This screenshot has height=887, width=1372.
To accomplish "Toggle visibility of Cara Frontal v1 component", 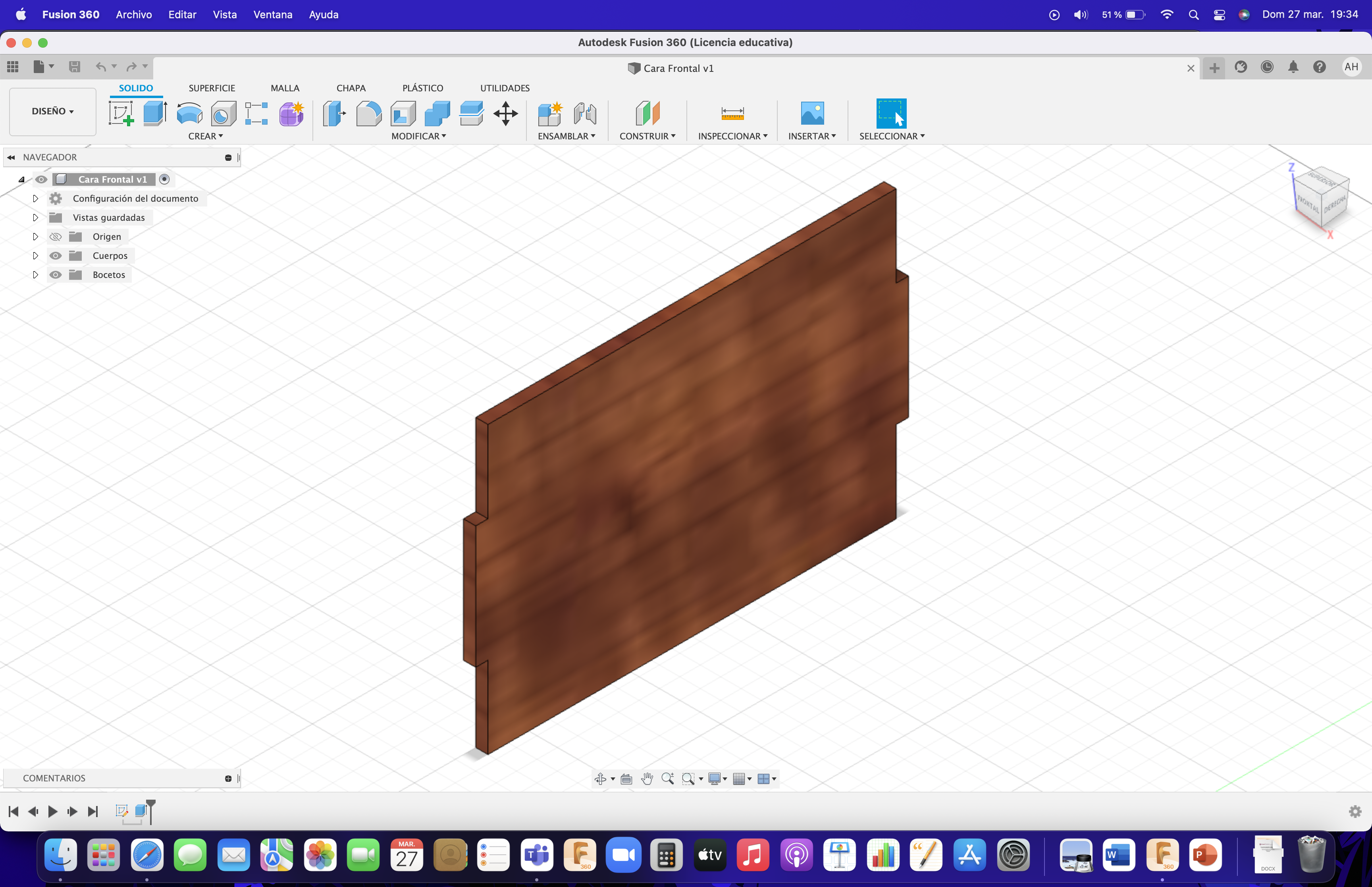I will click(41, 180).
